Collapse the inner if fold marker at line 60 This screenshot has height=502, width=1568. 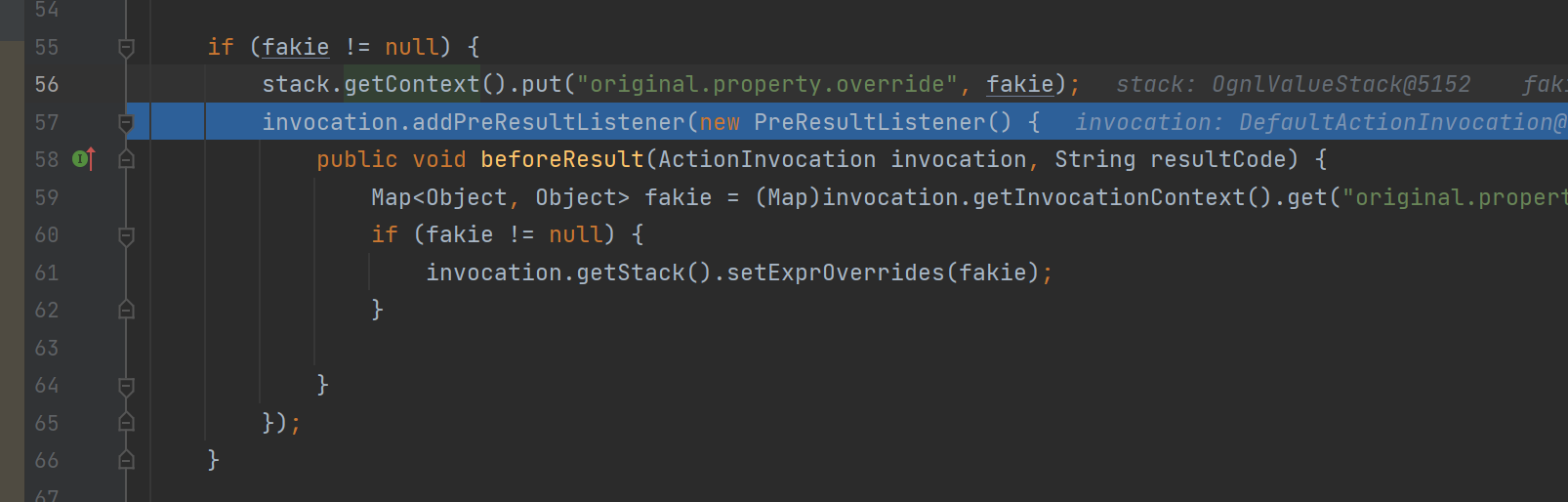pyautogui.click(x=126, y=235)
